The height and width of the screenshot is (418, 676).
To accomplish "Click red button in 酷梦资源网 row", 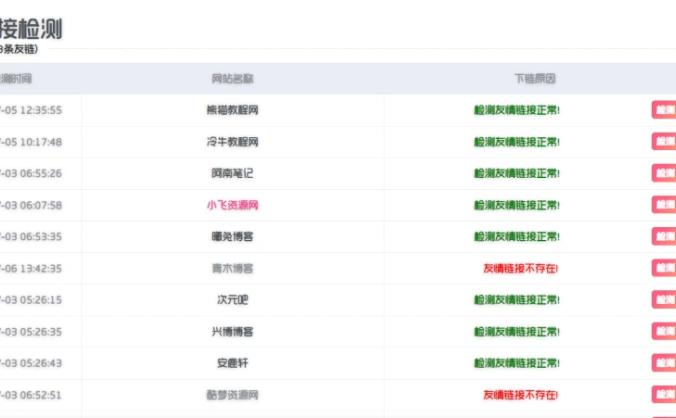I will click(x=664, y=394).
